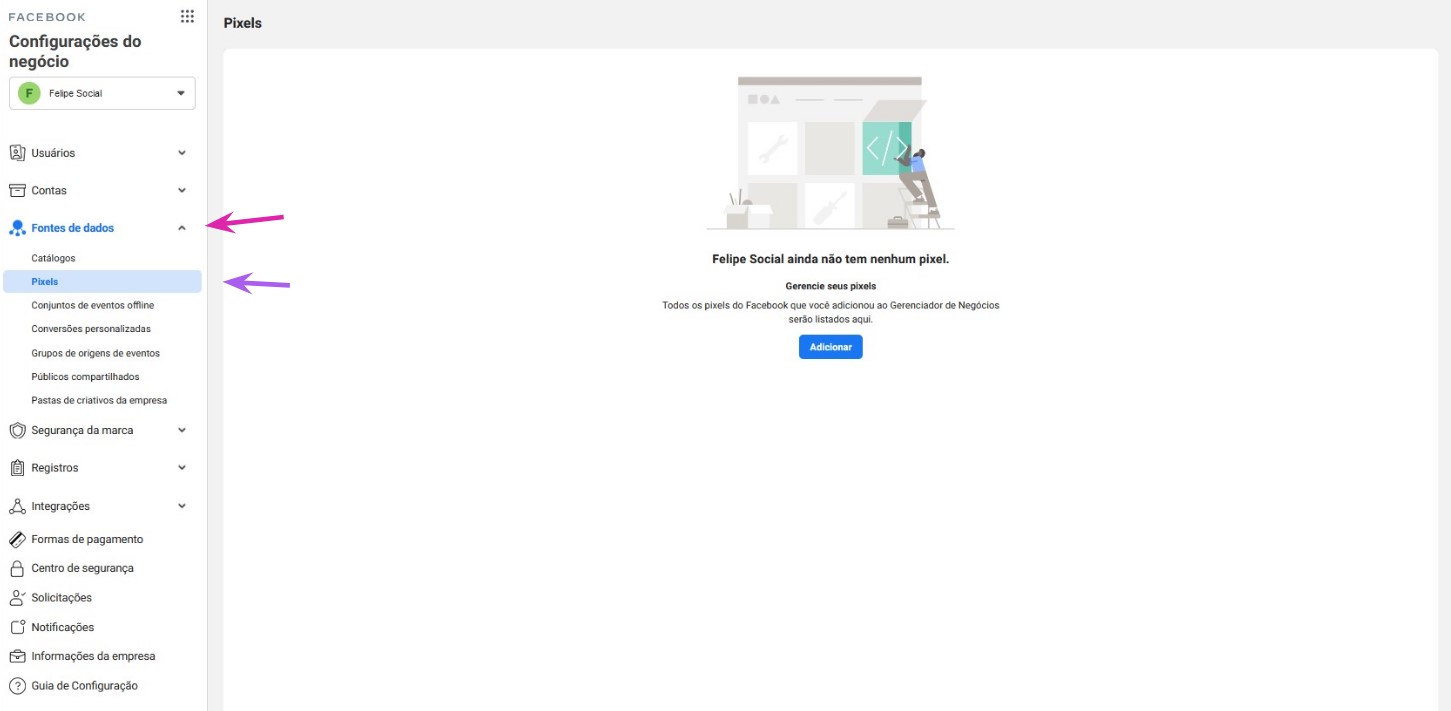Click the pixel code illustration
Screen dimensions: 1451x711
tap(830, 153)
